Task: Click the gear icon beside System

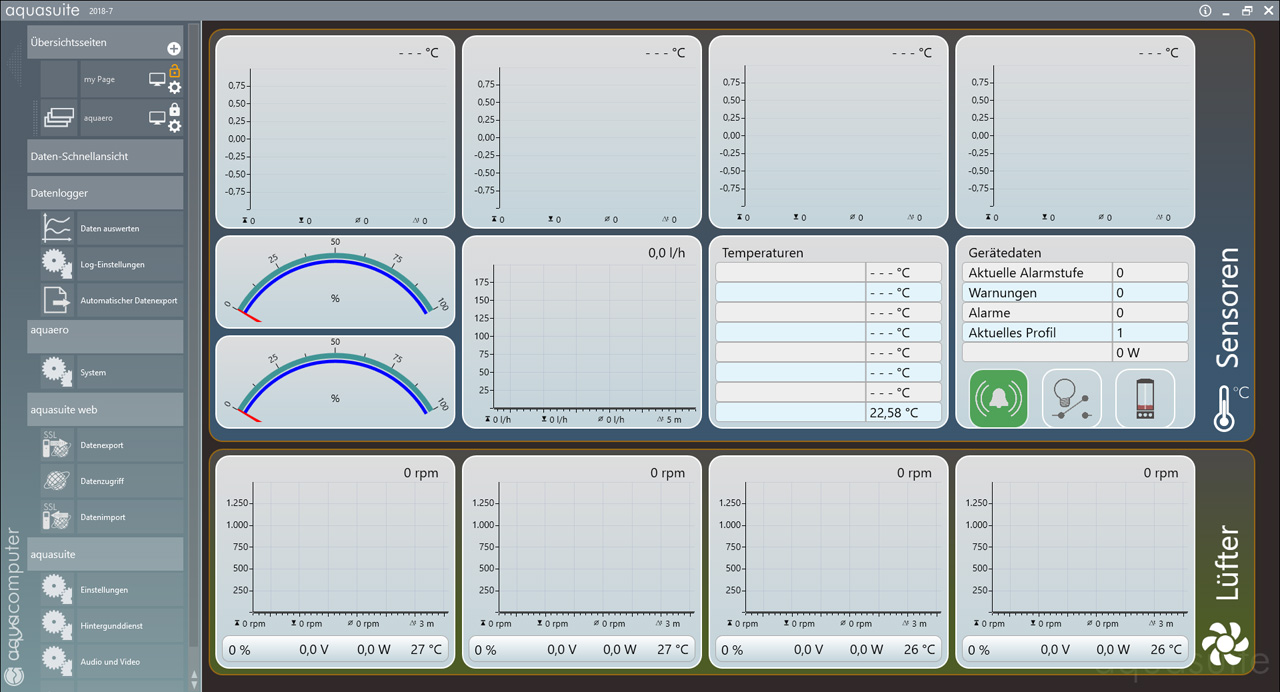Action: [56, 372]
